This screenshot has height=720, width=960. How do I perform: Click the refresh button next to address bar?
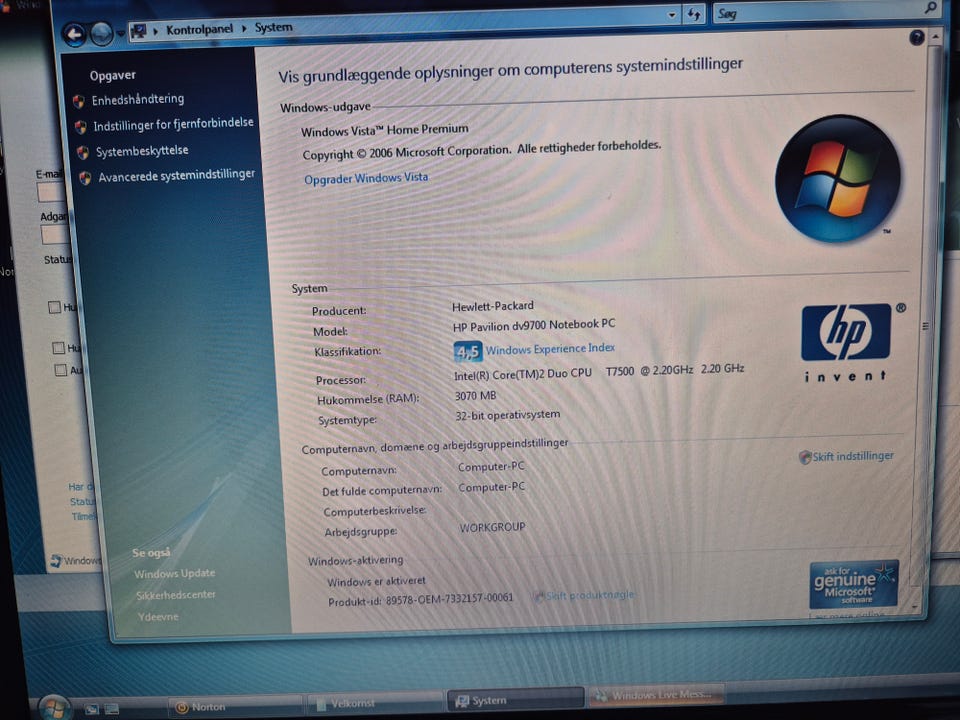[693, 14]
